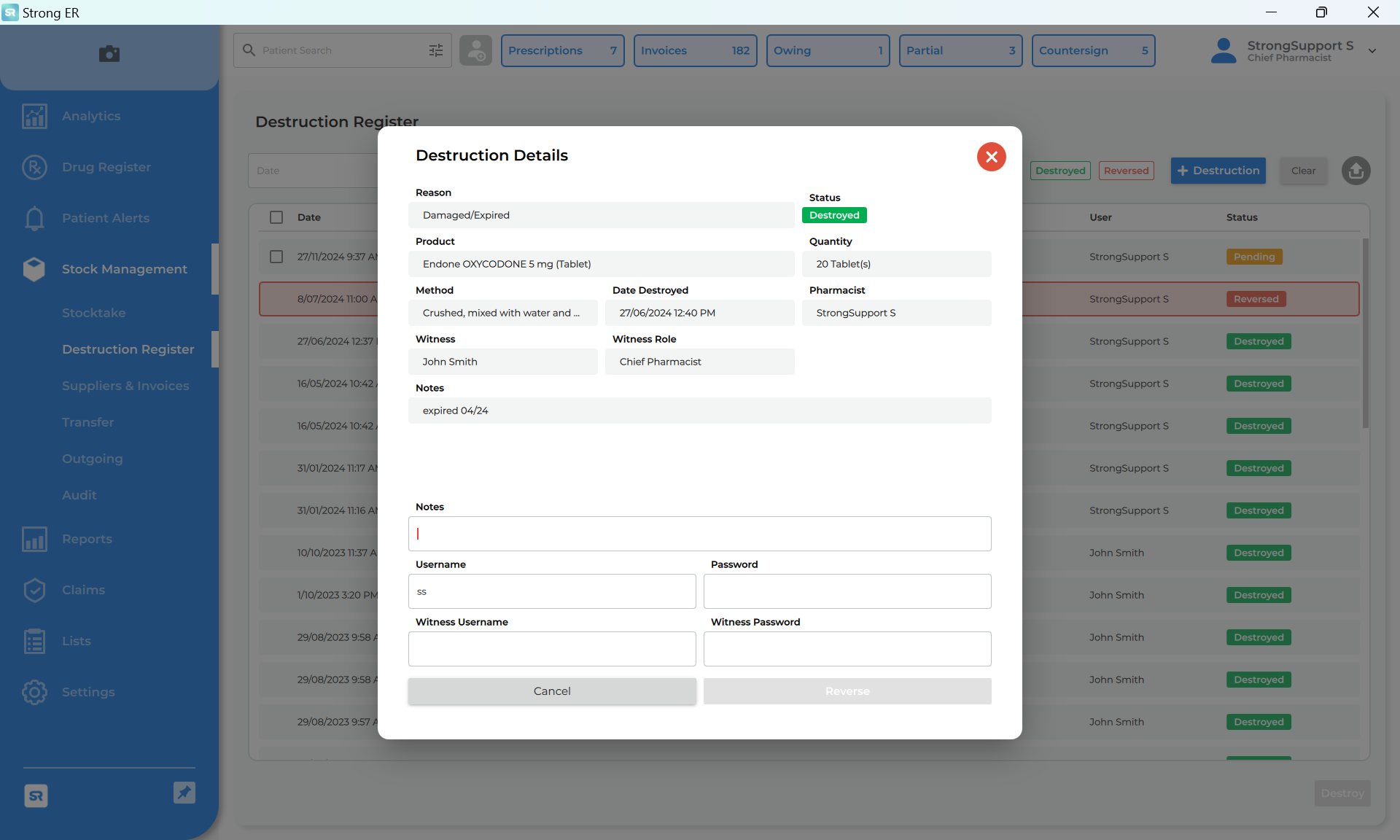Open the Lists section
Screen dimensions: 1400x840
76,641
